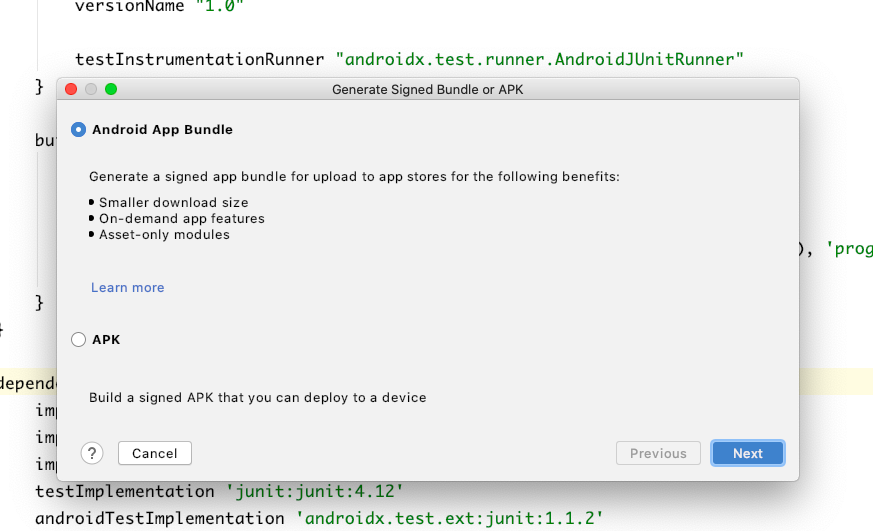Select the Android App Bundle radio button
Image resolution: width=873 pixels, height=531 pixels.
(x=79, y=130)
